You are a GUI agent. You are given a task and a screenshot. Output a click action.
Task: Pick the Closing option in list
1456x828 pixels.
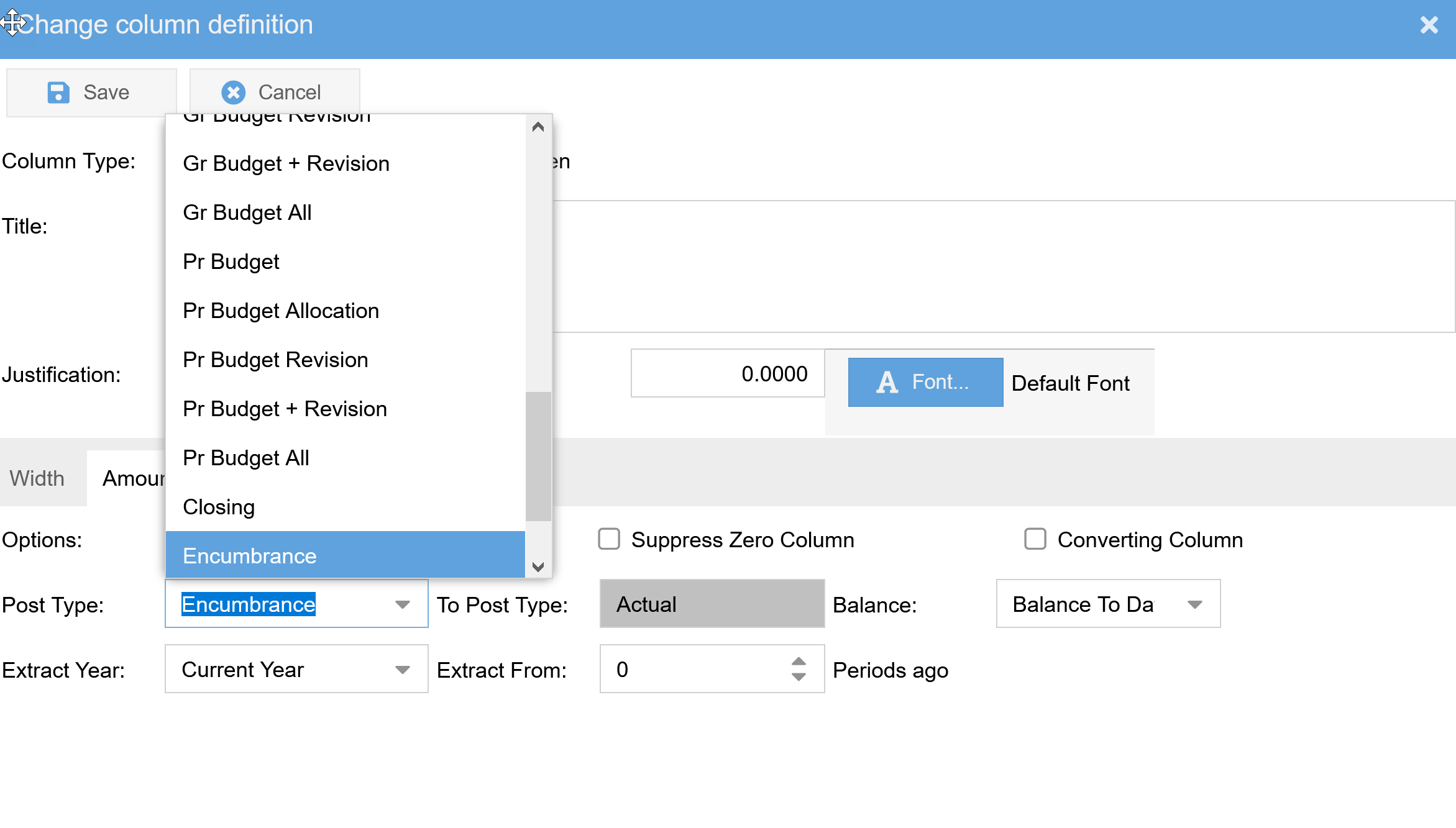coord(219,507)
